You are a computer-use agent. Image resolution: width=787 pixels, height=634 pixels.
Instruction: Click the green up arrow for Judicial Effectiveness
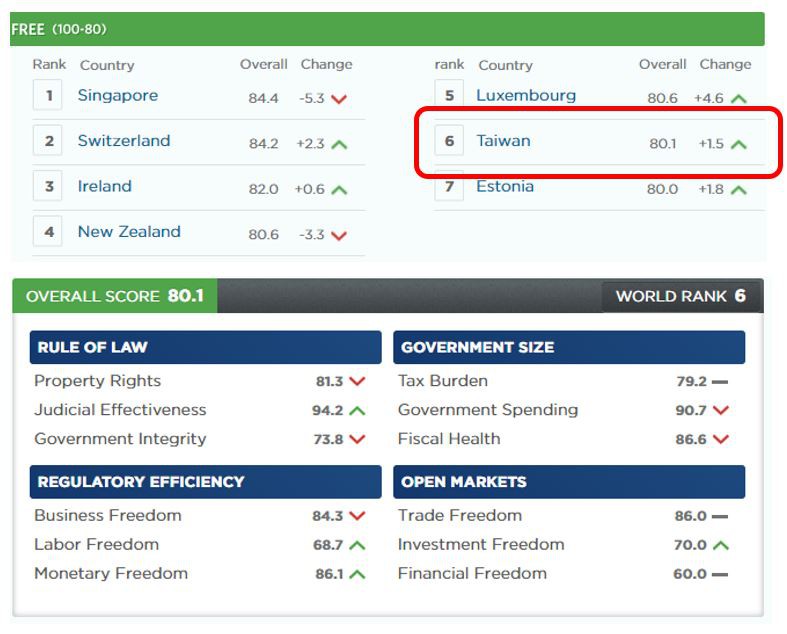point(358,410)
